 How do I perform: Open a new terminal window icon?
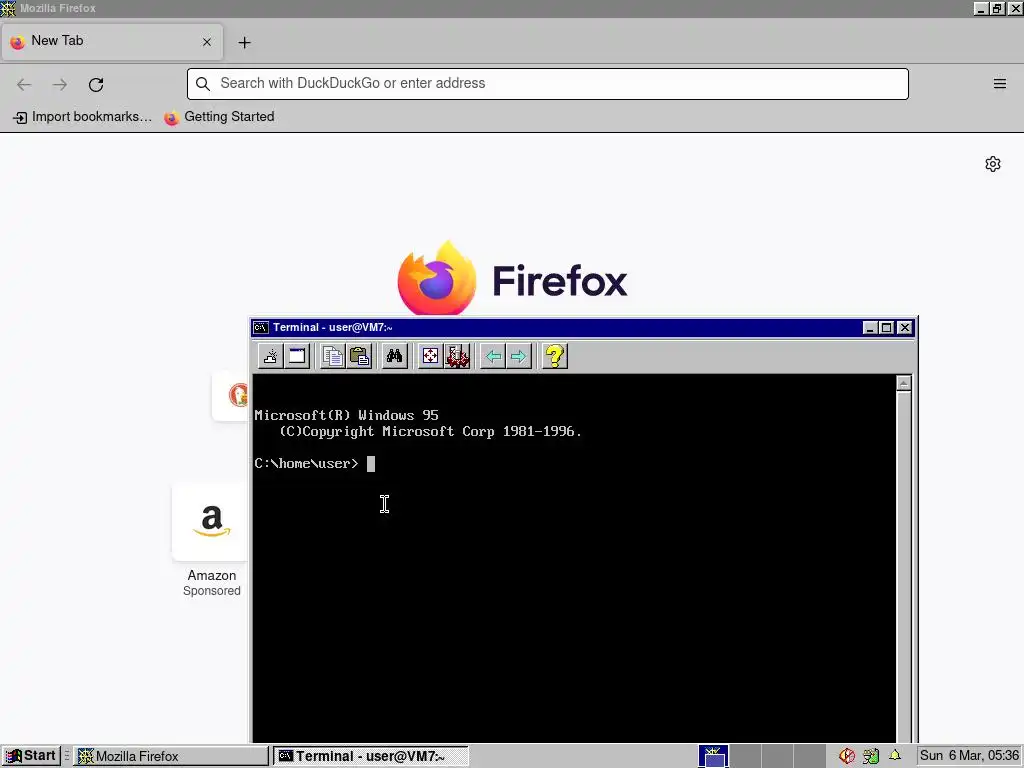(297, 357)
